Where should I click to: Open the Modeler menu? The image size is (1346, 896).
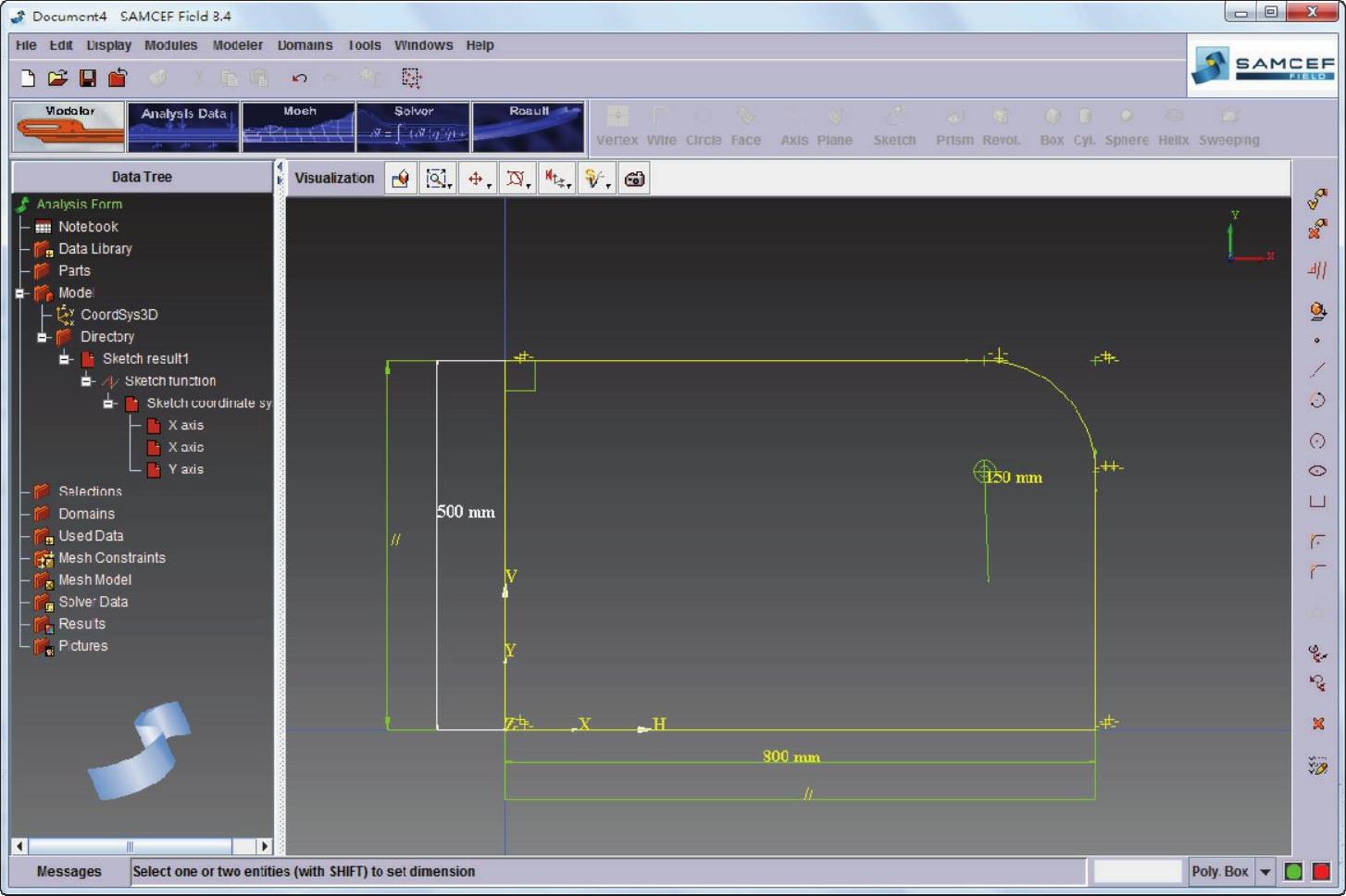point(237,45)
